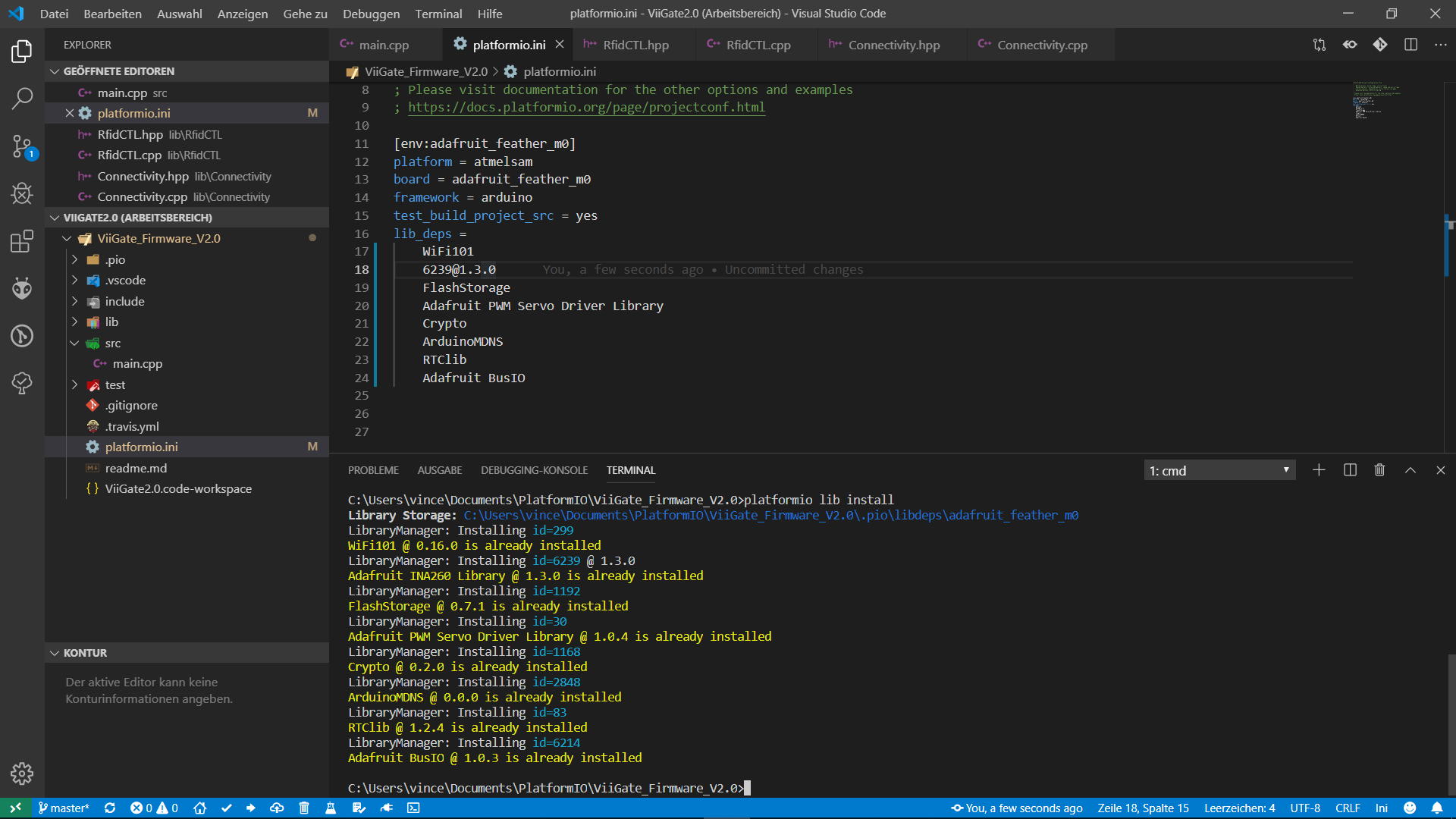Upload firmware via the arrow status bar icon
Screen dimensions: 1456x819
click(x=253, y=808)
